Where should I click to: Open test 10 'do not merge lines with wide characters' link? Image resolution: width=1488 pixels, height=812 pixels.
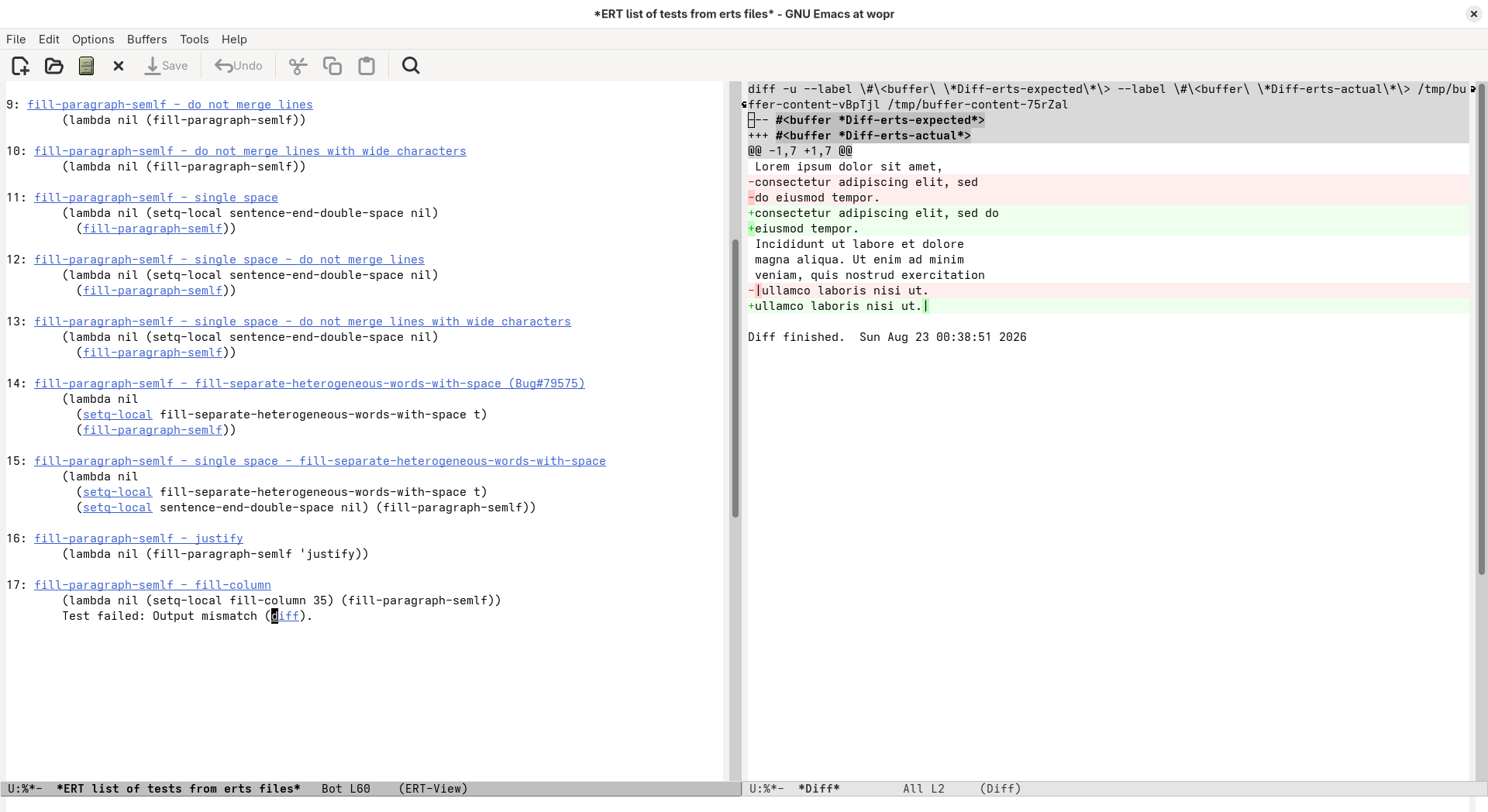250,151
